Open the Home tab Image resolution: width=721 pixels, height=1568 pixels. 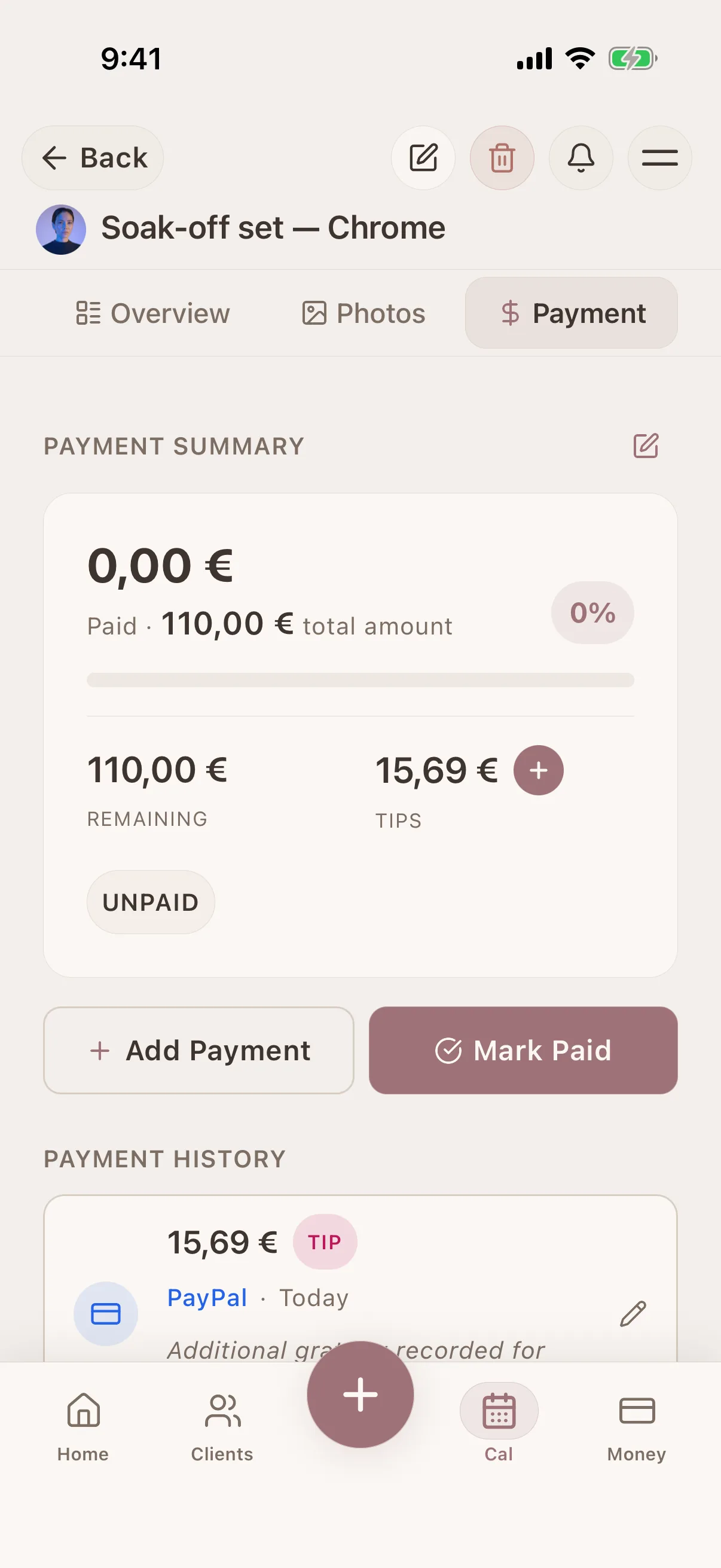click(x=83, y=1427)
